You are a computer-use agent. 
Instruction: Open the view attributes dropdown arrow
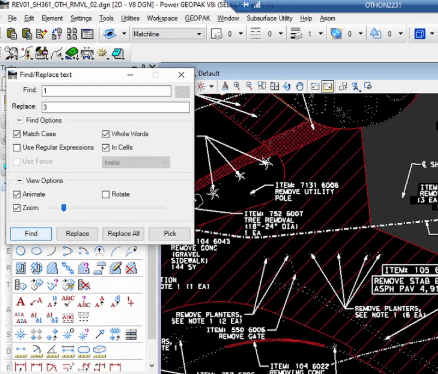click(211, 87)
